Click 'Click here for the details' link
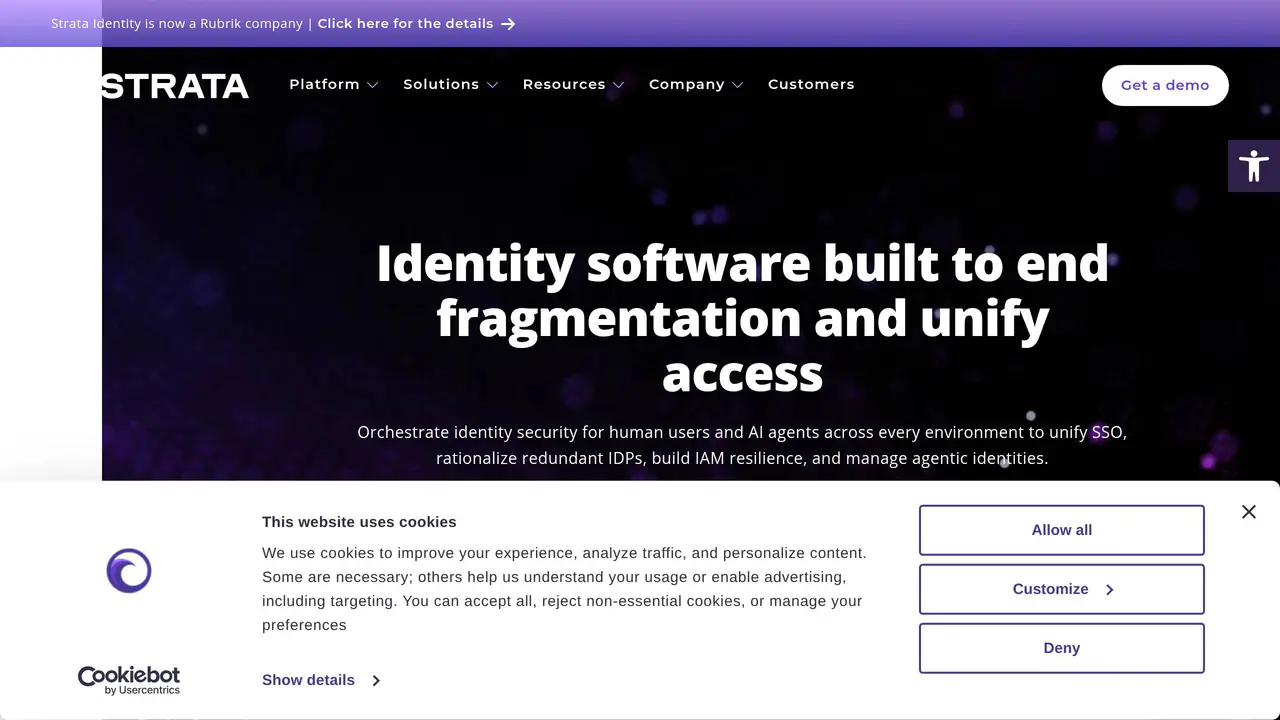 pyautogui.click(x=405, y=23)
